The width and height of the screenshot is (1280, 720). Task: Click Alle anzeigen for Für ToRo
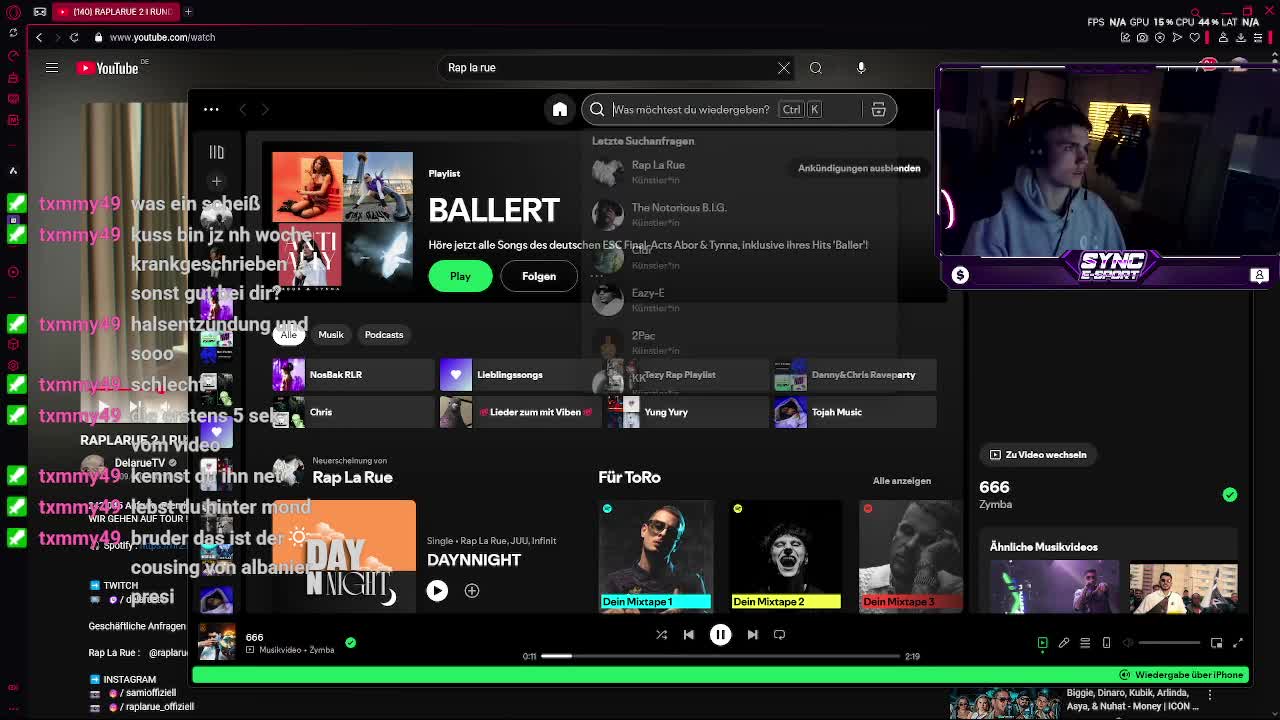tap(902, 481)
